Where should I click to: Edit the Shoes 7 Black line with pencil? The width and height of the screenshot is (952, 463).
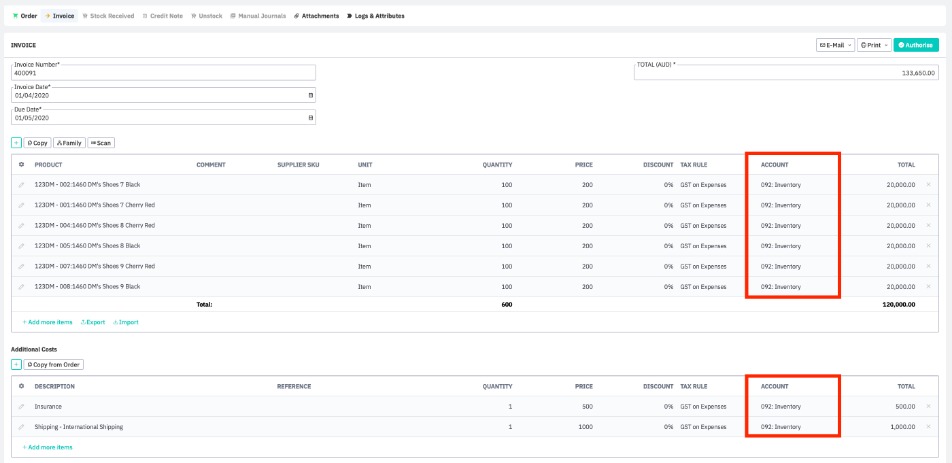click(21, 185)
